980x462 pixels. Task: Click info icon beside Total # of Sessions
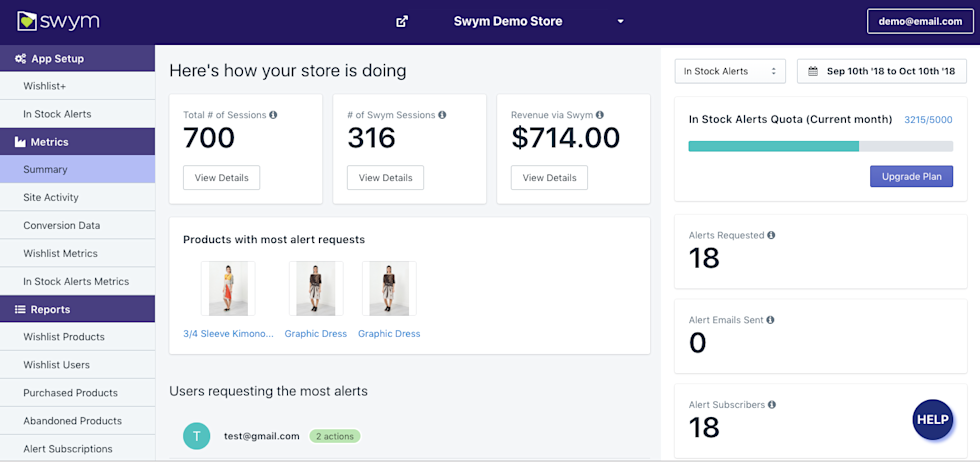coord(273,115)
